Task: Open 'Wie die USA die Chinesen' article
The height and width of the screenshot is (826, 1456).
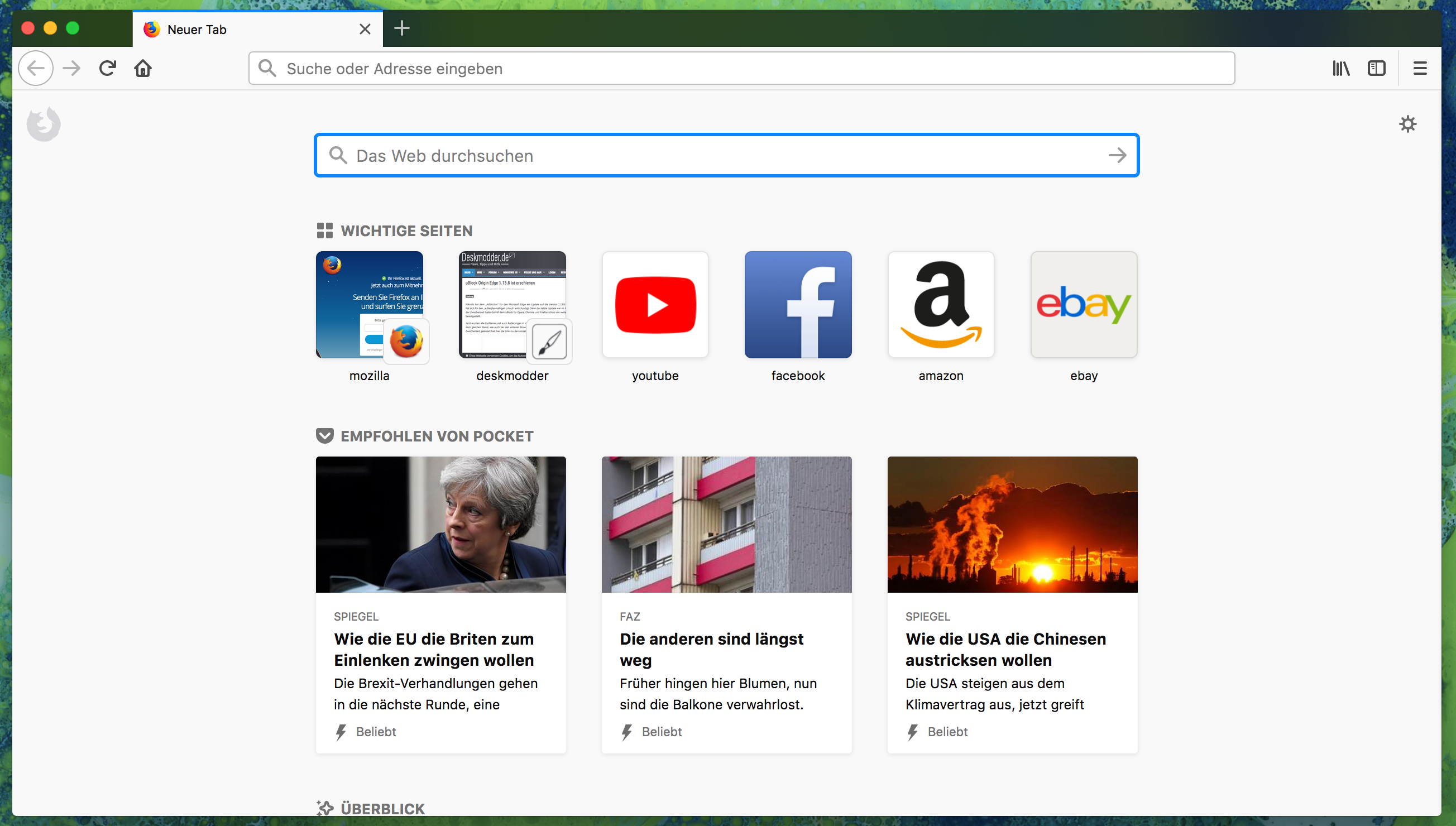Action: (x=1005, y=650)
